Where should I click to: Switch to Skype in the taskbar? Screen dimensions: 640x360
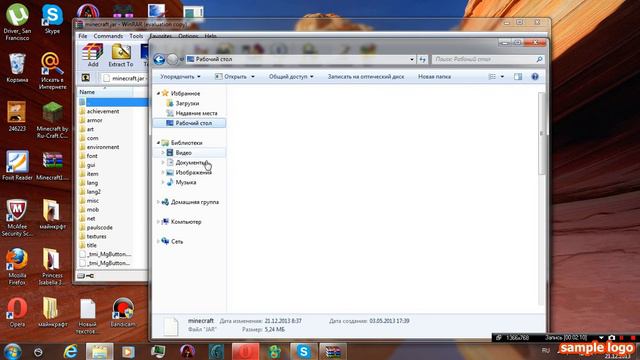pyautogui.click(x=303, y=351)
